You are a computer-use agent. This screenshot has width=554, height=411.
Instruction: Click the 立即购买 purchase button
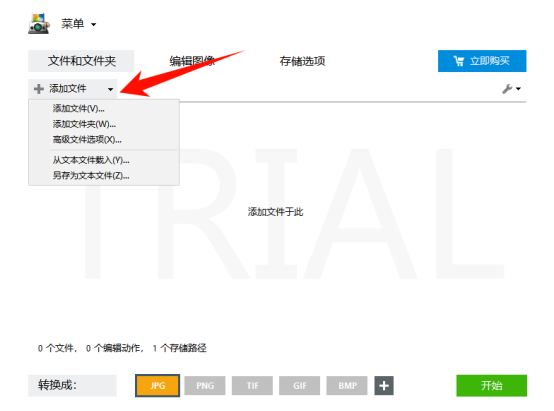pyautogui.click(x=482, y=61)
